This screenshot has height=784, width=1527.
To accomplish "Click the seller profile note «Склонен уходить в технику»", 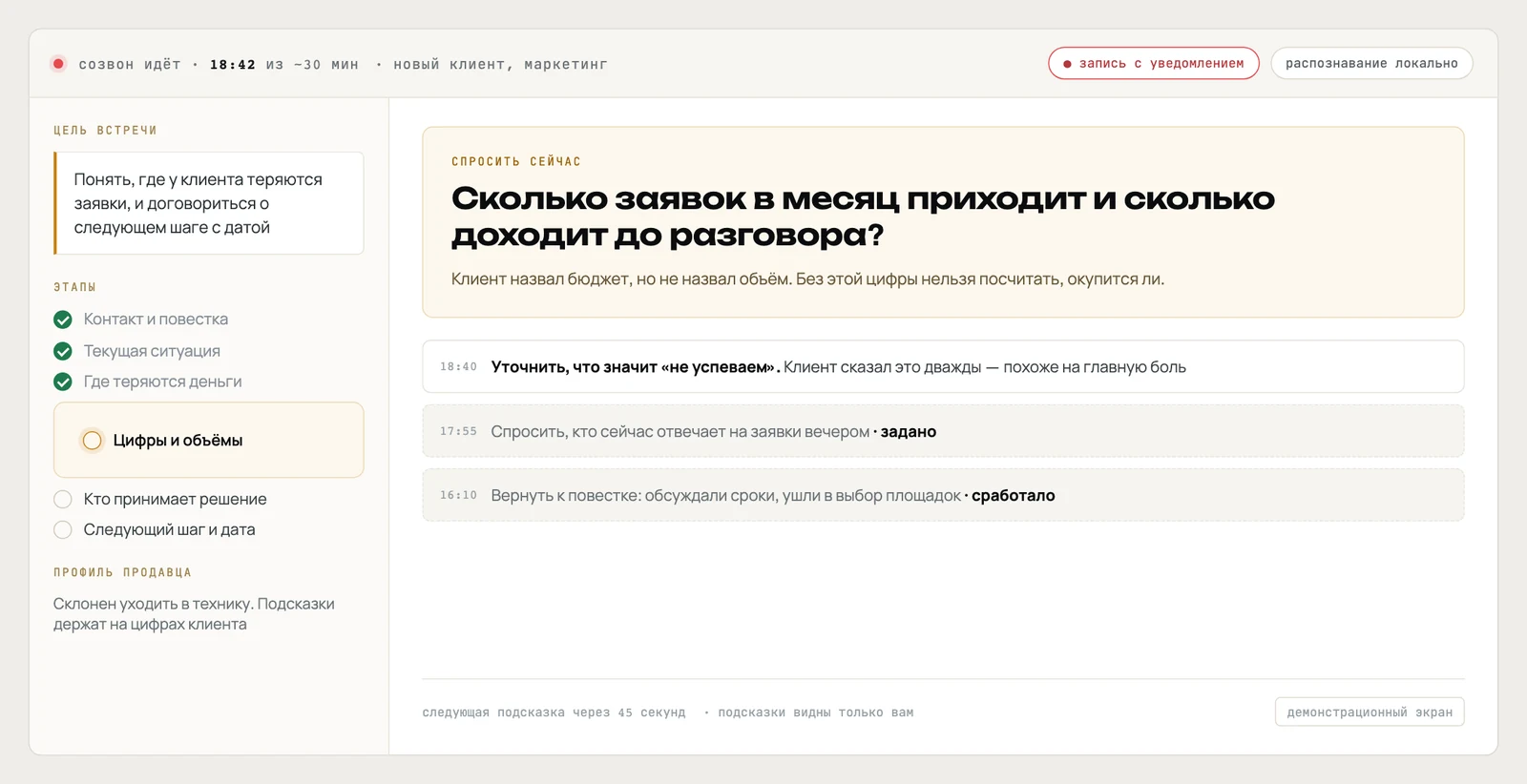I will click(x=194, y=614).
